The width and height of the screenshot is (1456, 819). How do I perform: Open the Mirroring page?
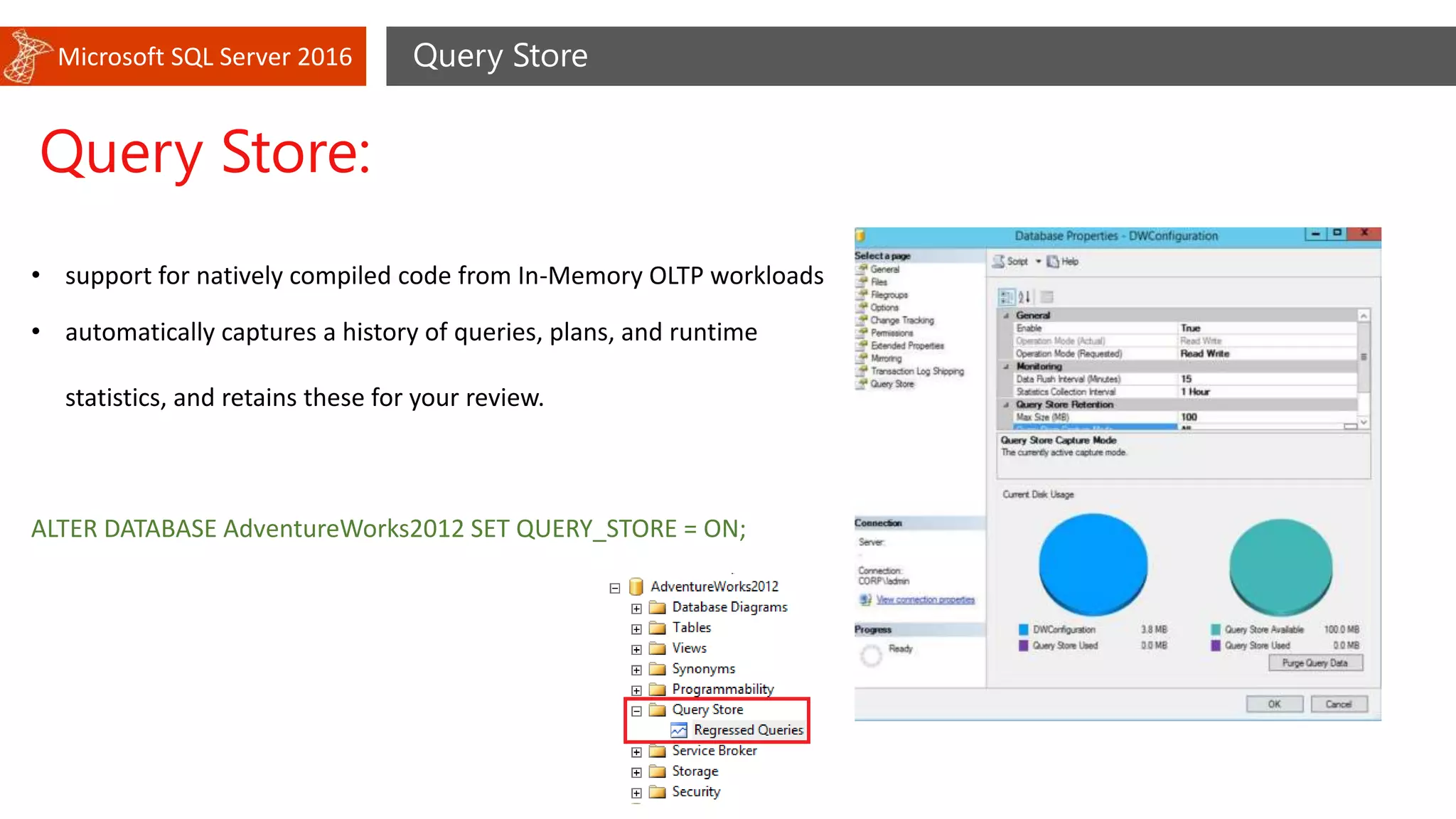pos(886,359)
